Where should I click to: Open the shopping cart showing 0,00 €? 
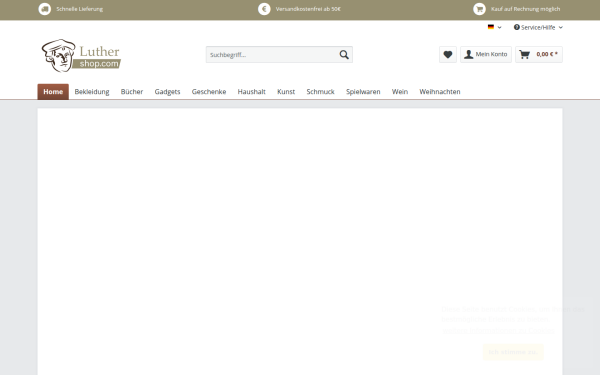coord(539,55)
